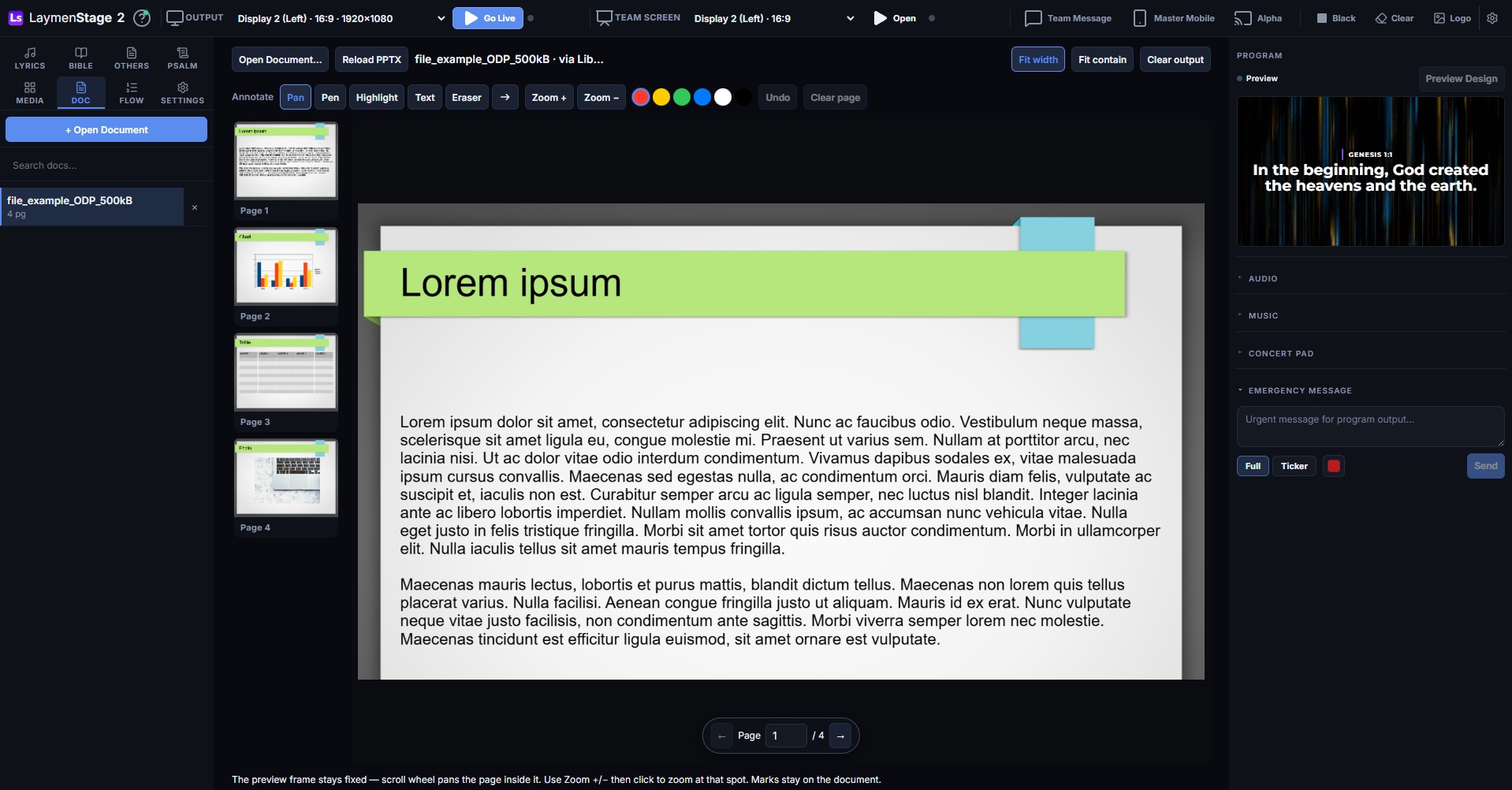
Task: Enable Fit width view
Action: pyautogui.click(x=1038, y=59)
